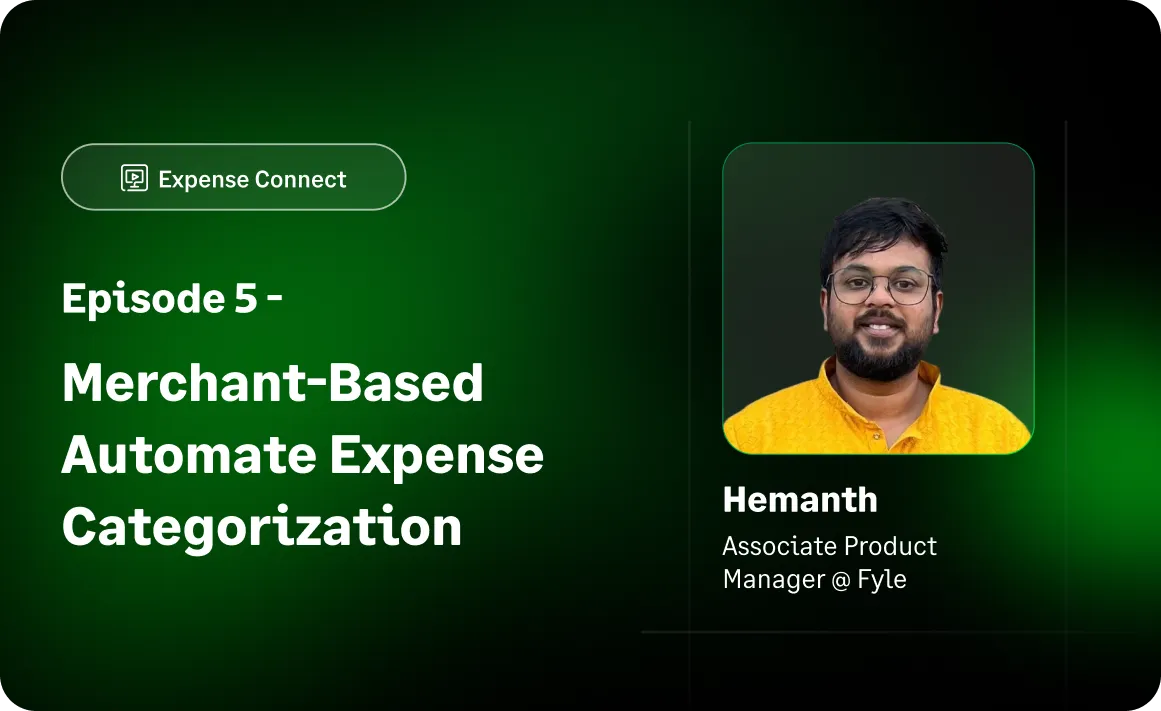1161x711 pixels.
Task: Select the Associate Product Manager @ Fyle text
Action: [x=829, y=562]
